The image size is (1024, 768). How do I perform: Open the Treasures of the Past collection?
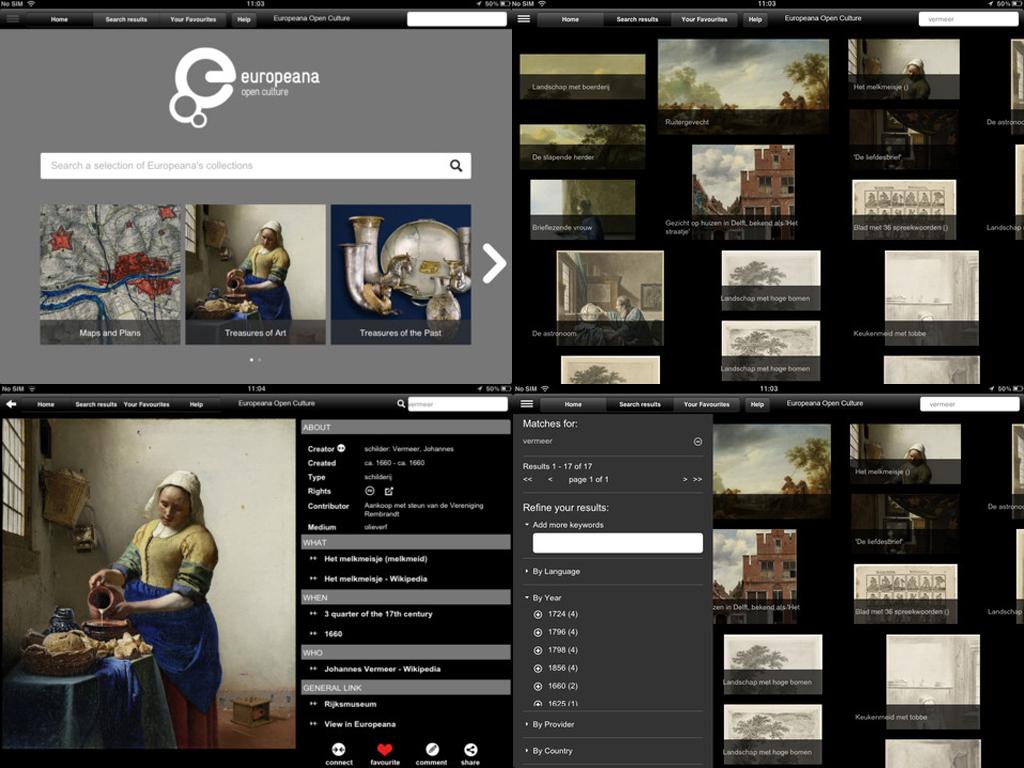click(400, 274)
